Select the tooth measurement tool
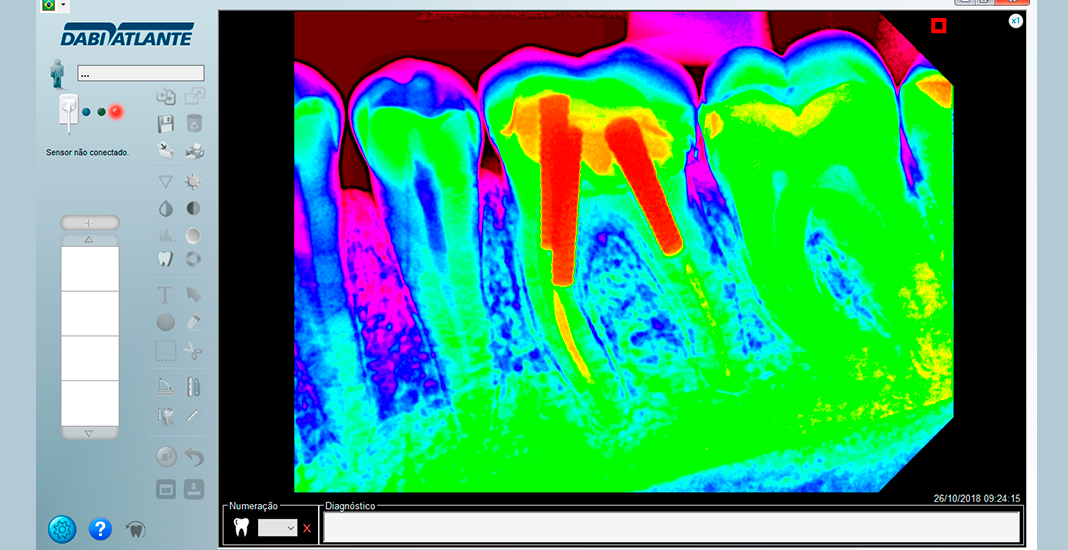The width and height of the screenshot is (1068, 550). point(166,415)
